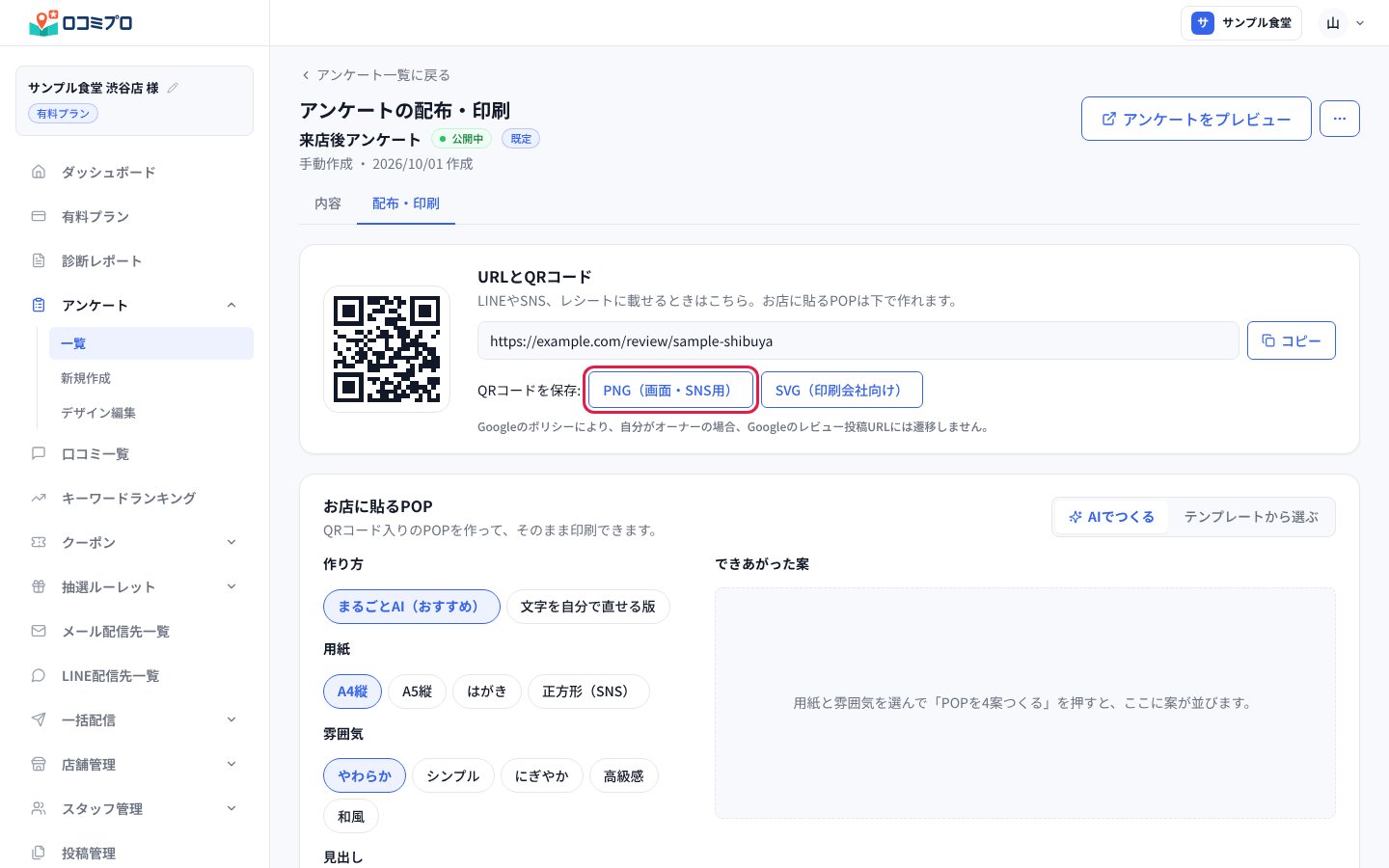Expand the 抽選ルーレット sidebar section
1389x868 pixels.
click(x=231, y=586)
